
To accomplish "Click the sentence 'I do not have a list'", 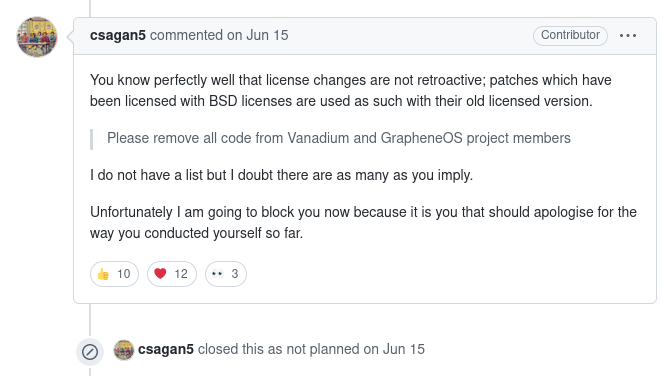I will click(281, 175).
